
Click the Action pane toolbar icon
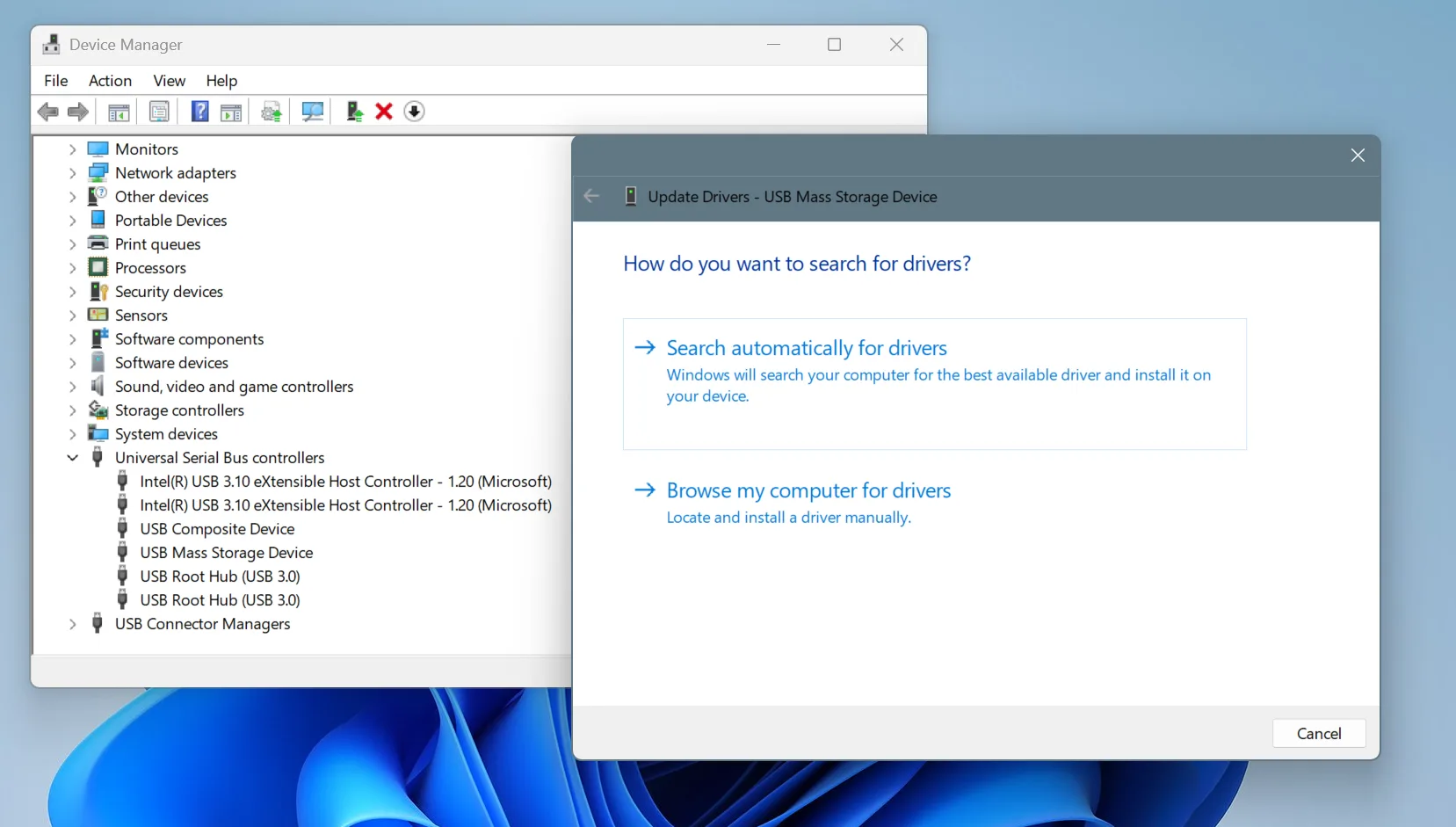tap(231, 112)
